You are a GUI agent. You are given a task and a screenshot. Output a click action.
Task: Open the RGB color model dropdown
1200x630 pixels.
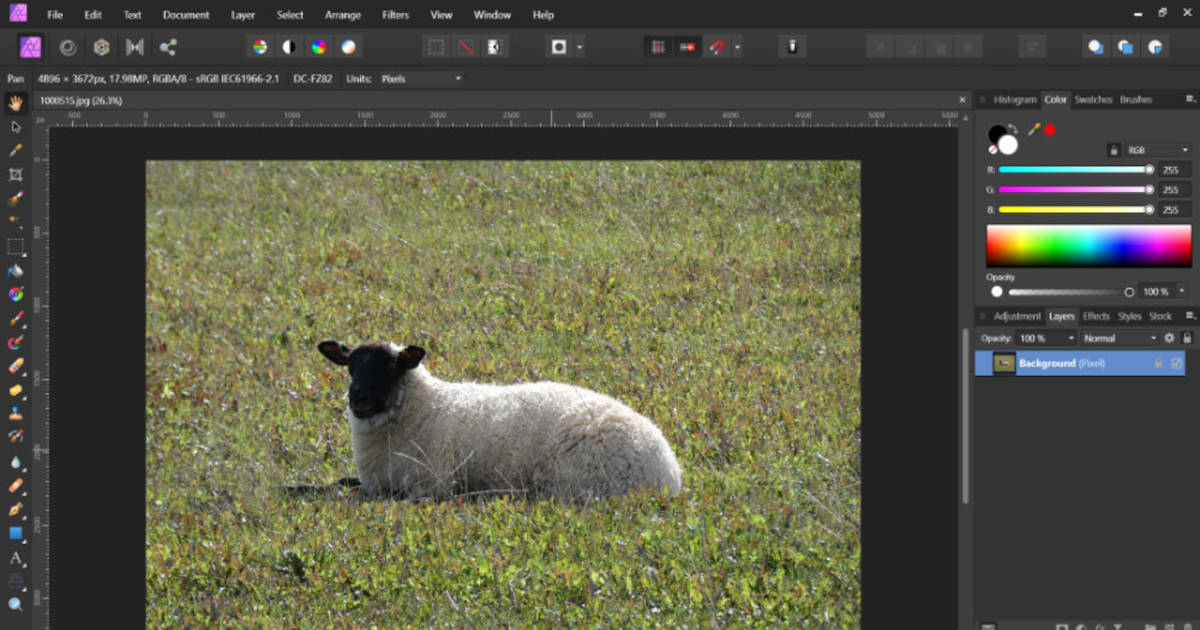point(1158,150)
